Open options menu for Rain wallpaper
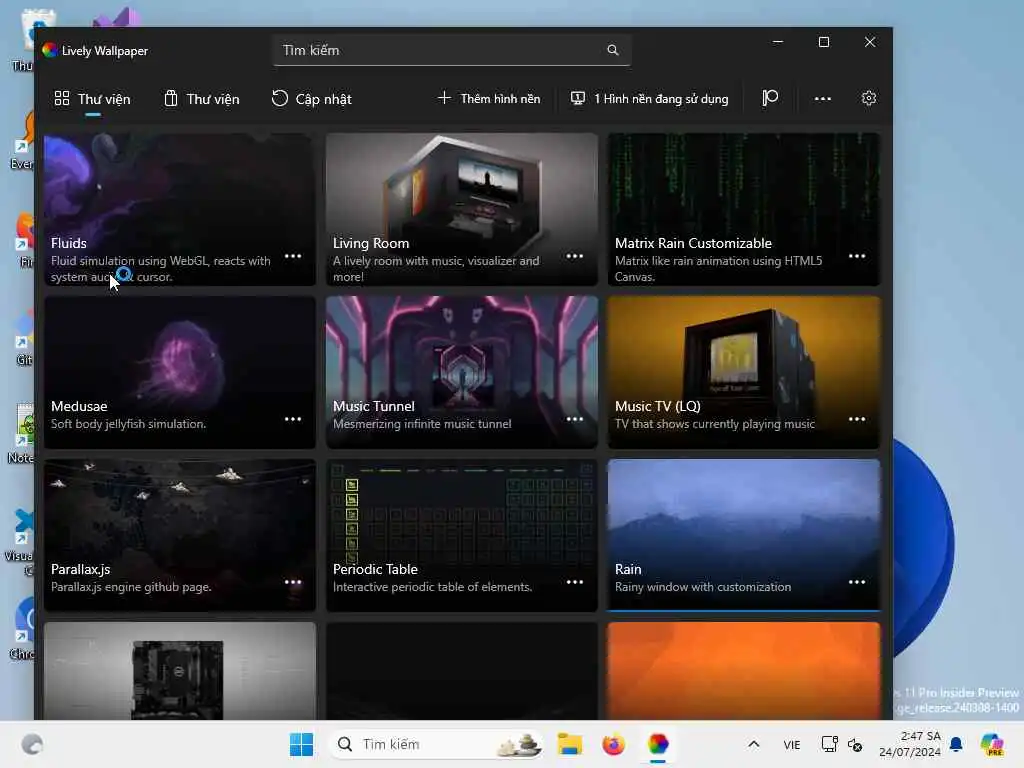 (x=857, y=582)
